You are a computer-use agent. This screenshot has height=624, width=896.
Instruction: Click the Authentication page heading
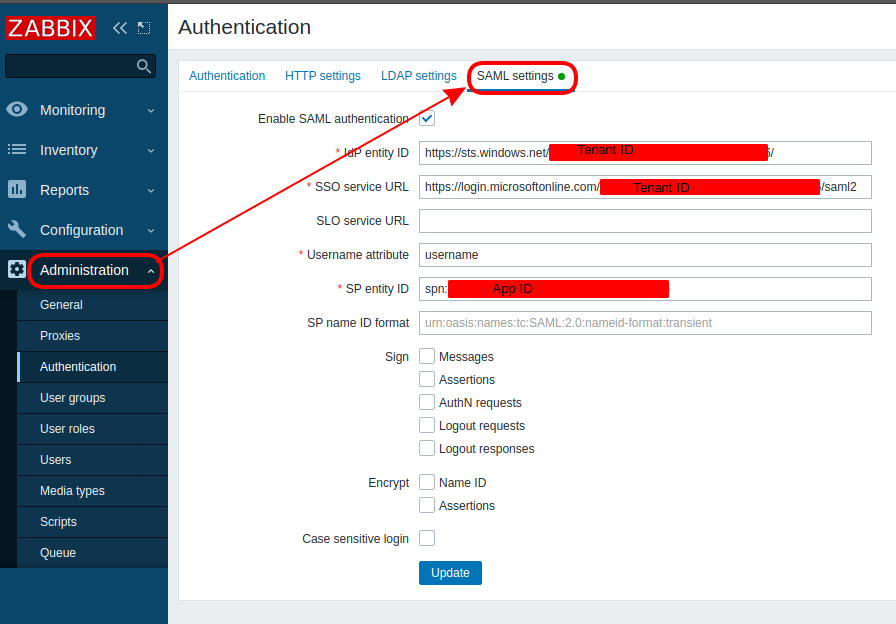(x=245, y=27)
